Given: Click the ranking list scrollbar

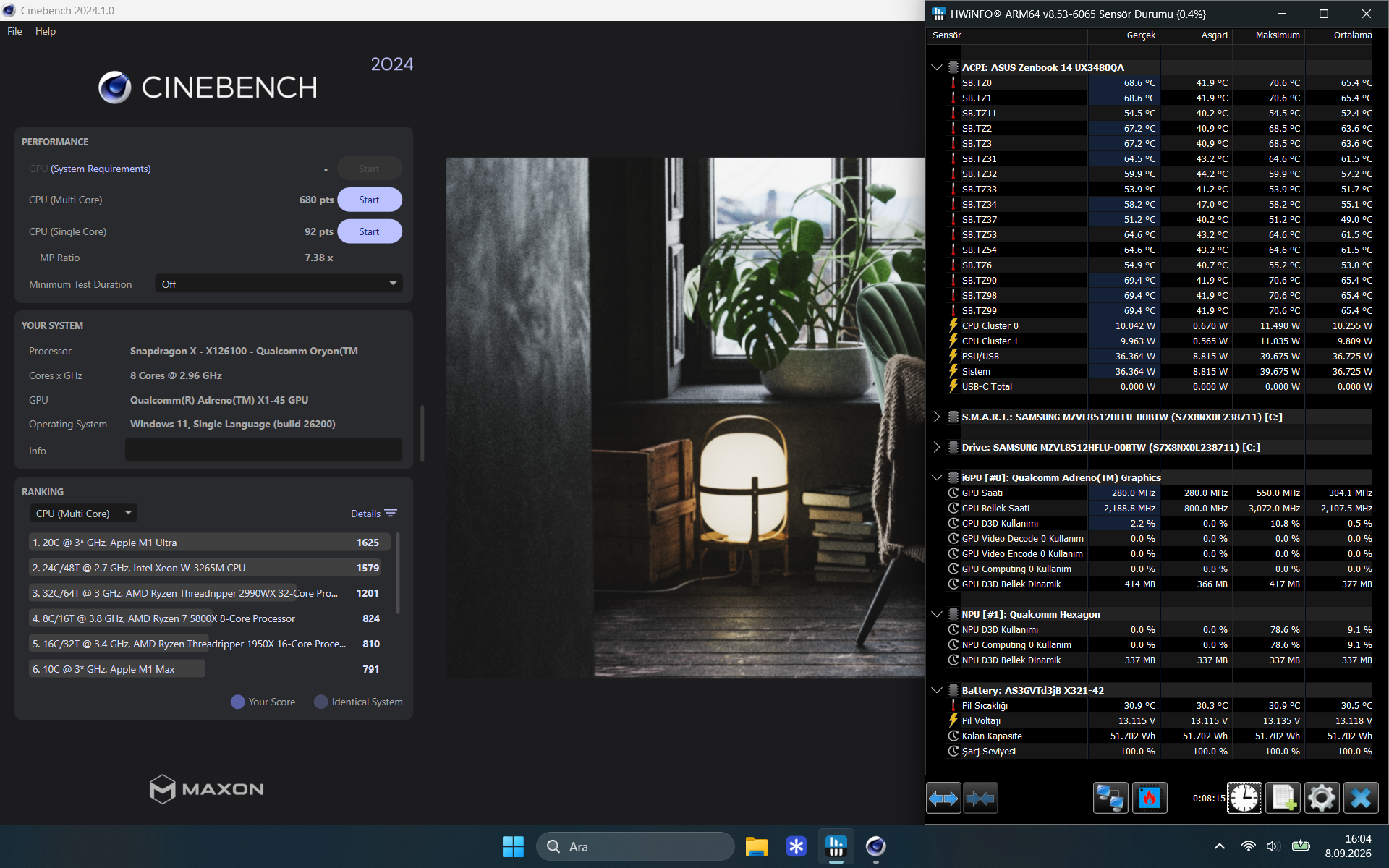Looking at the screenshot, I should pos(398,573).
